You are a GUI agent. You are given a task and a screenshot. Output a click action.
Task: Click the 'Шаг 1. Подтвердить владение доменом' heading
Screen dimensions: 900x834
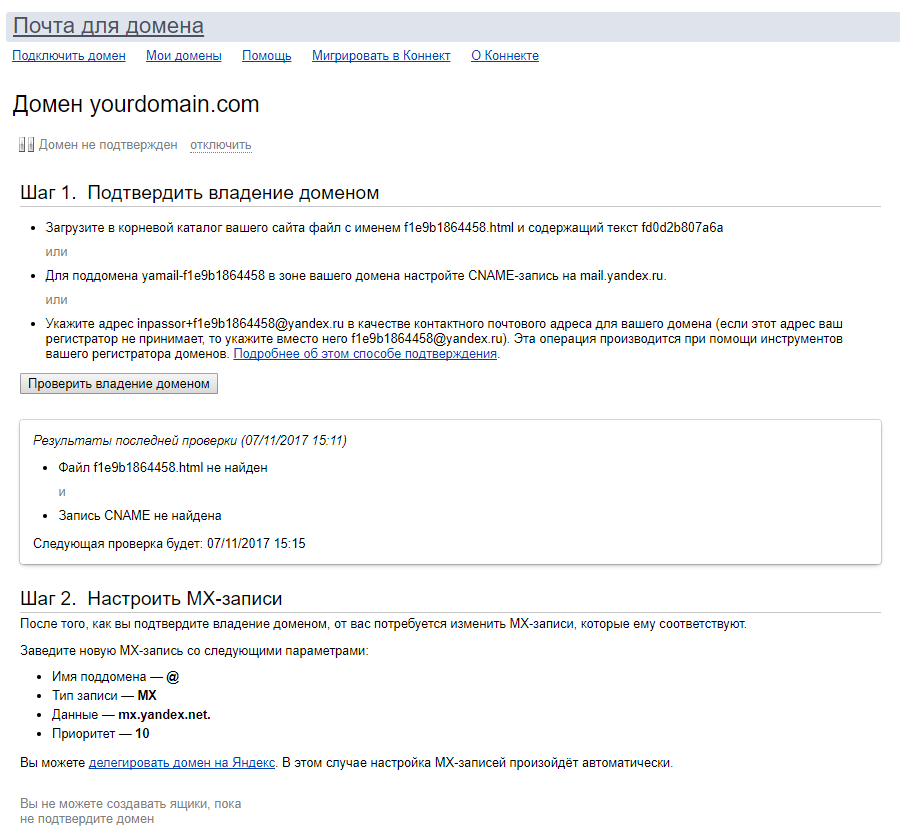199,193
